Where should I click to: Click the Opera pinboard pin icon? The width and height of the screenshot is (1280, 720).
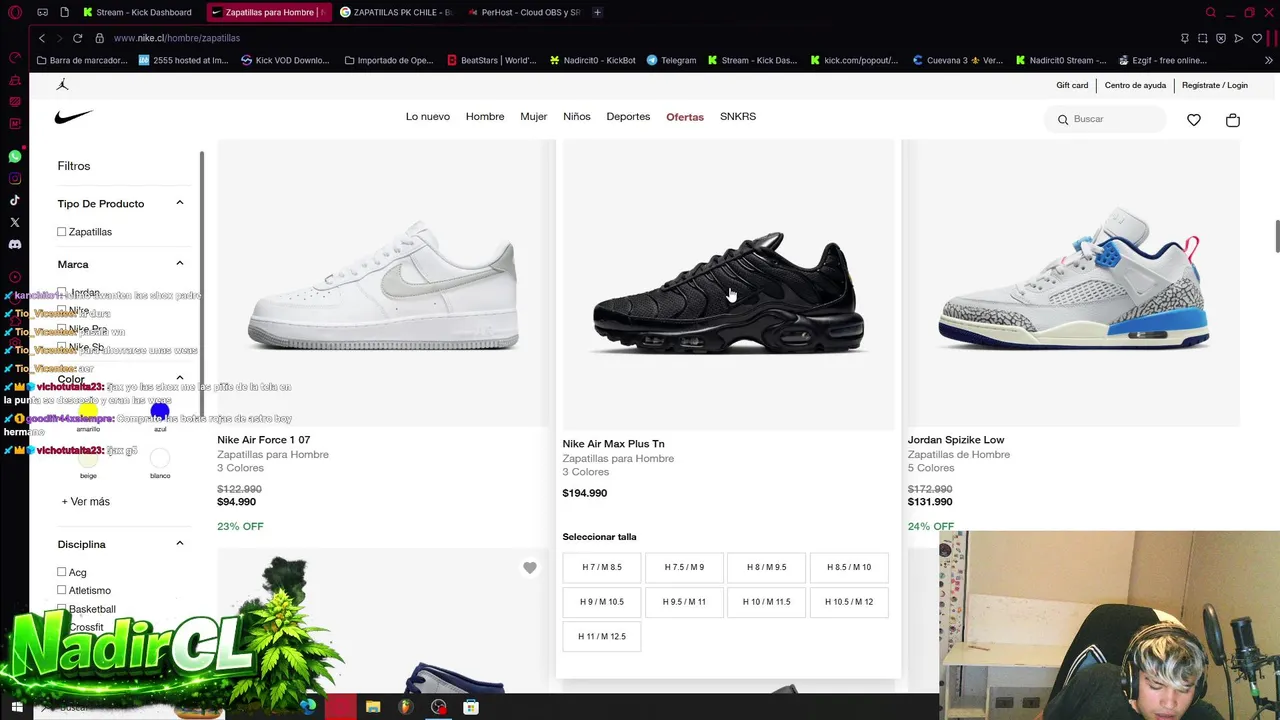pos(1185,38)
